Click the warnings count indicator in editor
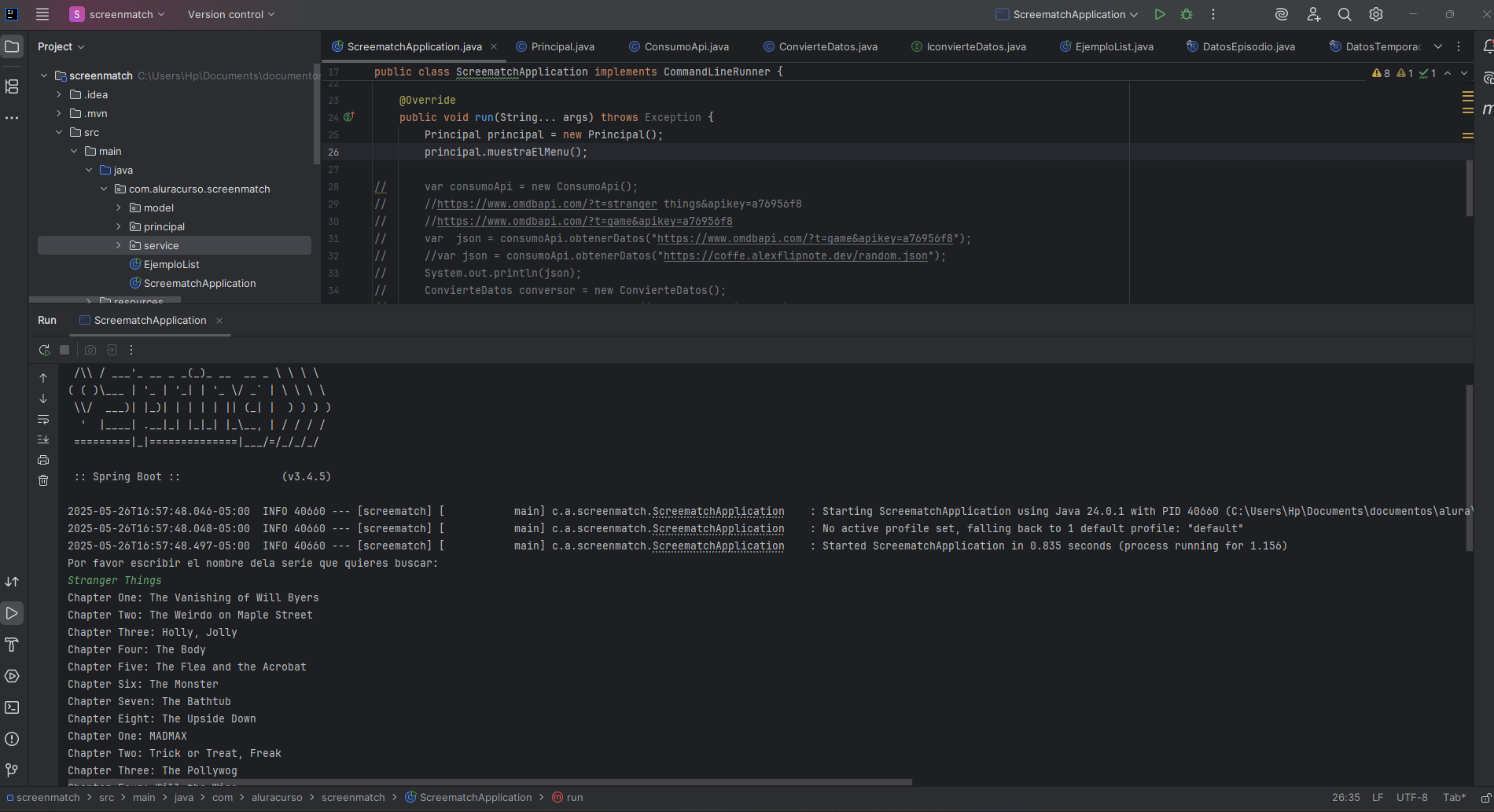This screenshot has width=1494, height=812. (x=1381, y=73)
